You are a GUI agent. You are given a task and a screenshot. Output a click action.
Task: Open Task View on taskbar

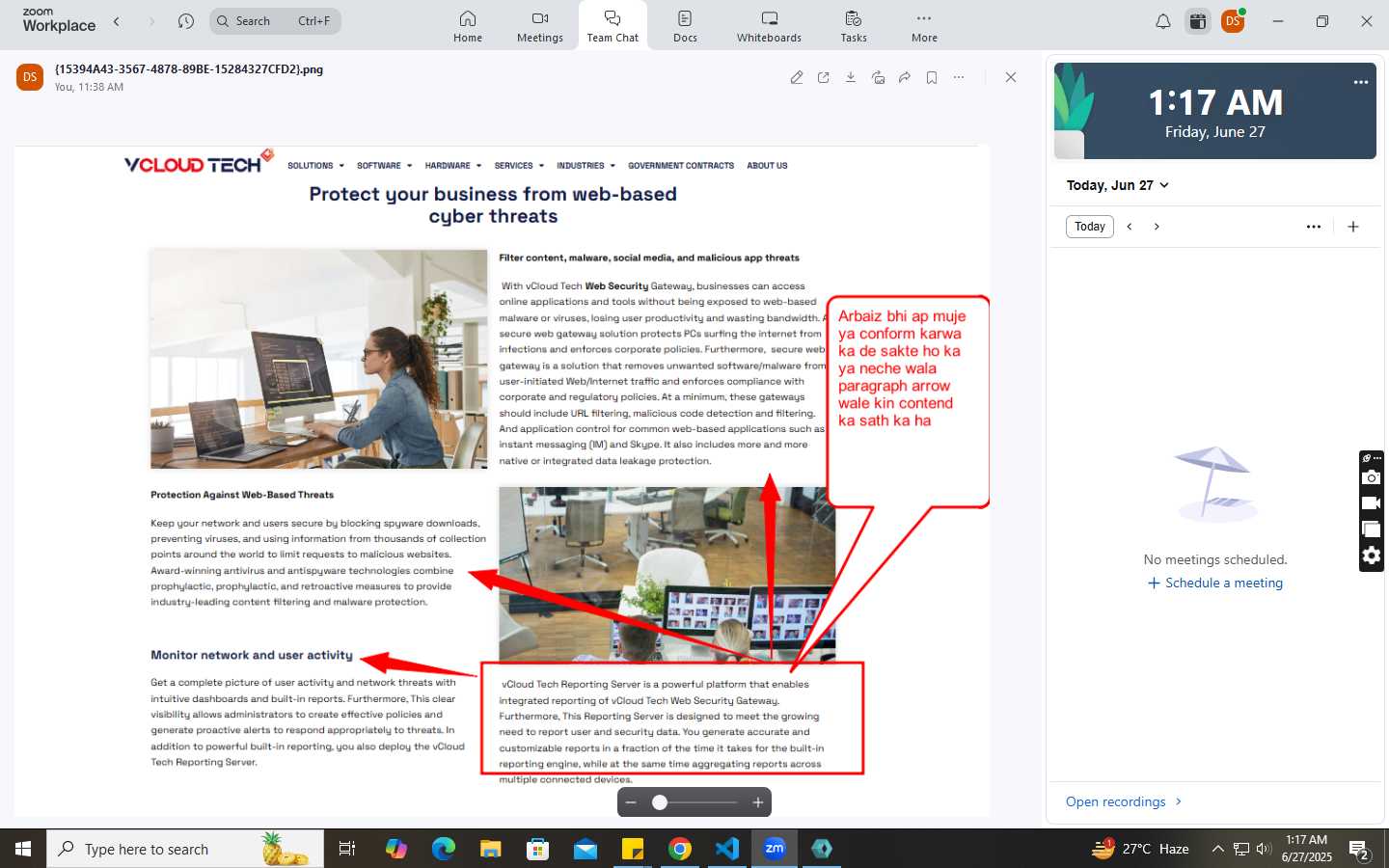[347, 849]
